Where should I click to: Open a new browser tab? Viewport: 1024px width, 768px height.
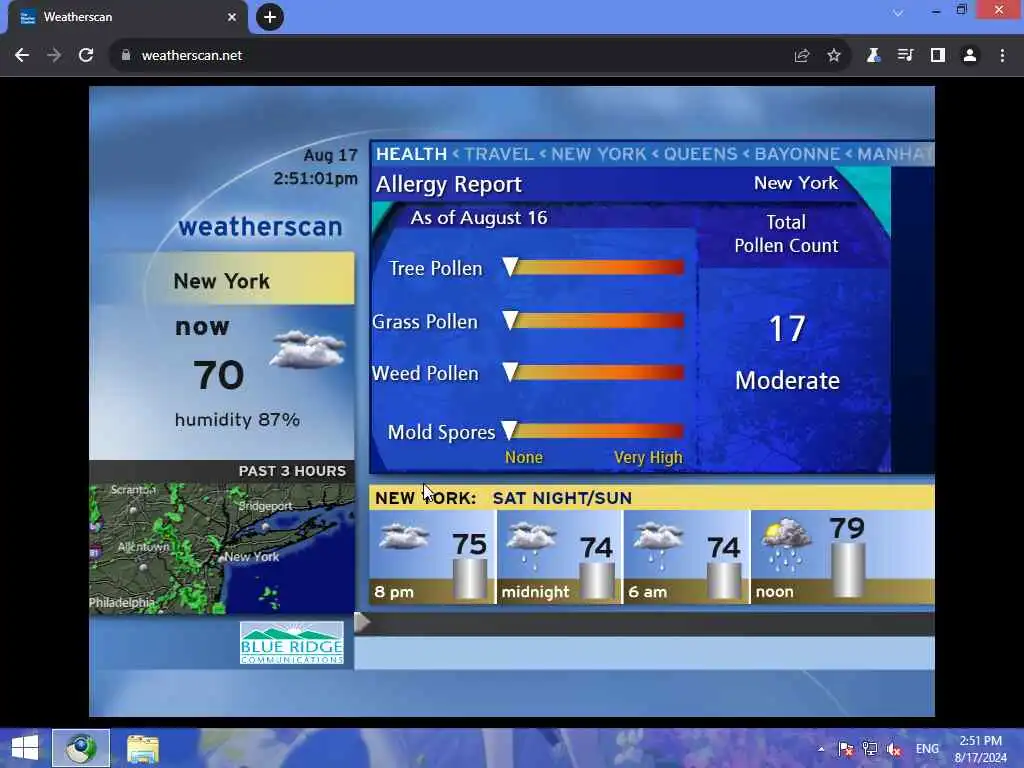[x=270, y=17]
